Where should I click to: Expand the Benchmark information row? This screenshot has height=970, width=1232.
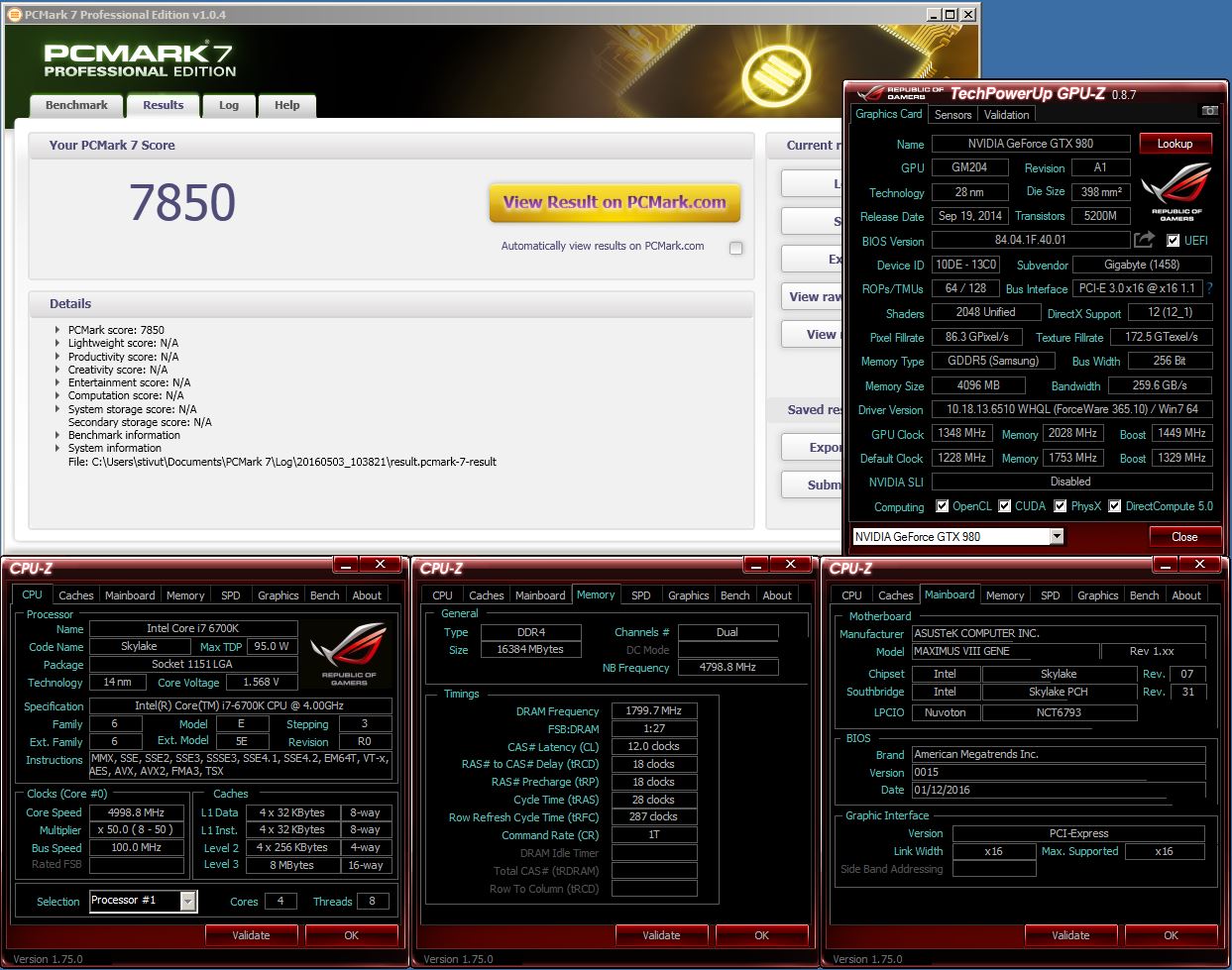57,435
